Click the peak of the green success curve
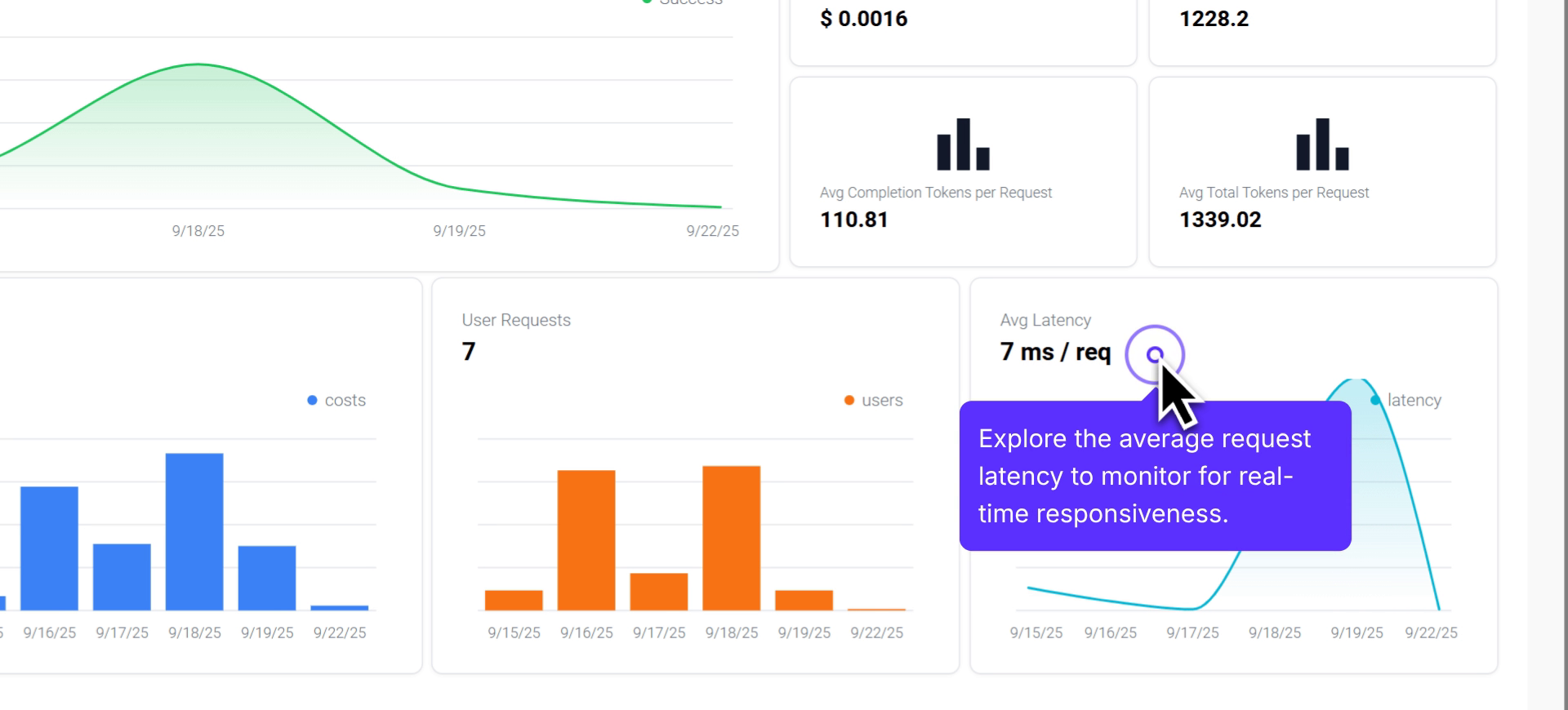This screenshot has height=710, width=1568. 198,64
